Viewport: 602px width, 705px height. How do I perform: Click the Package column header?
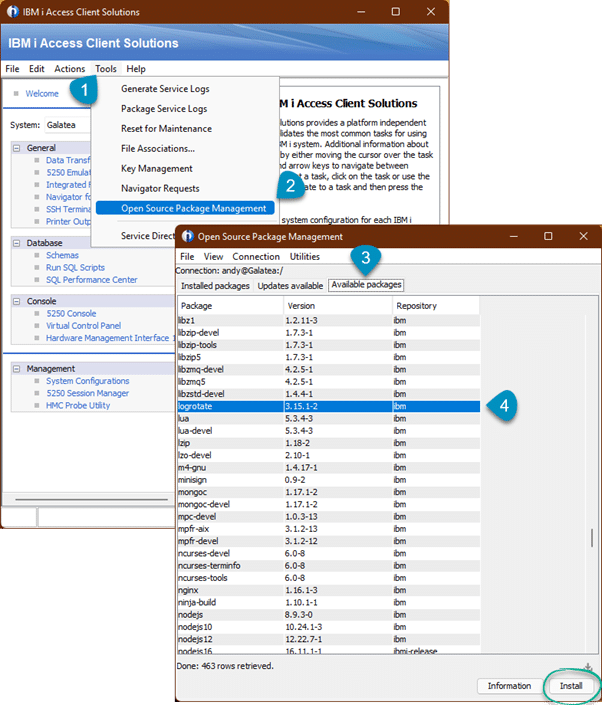click(197, 305)
